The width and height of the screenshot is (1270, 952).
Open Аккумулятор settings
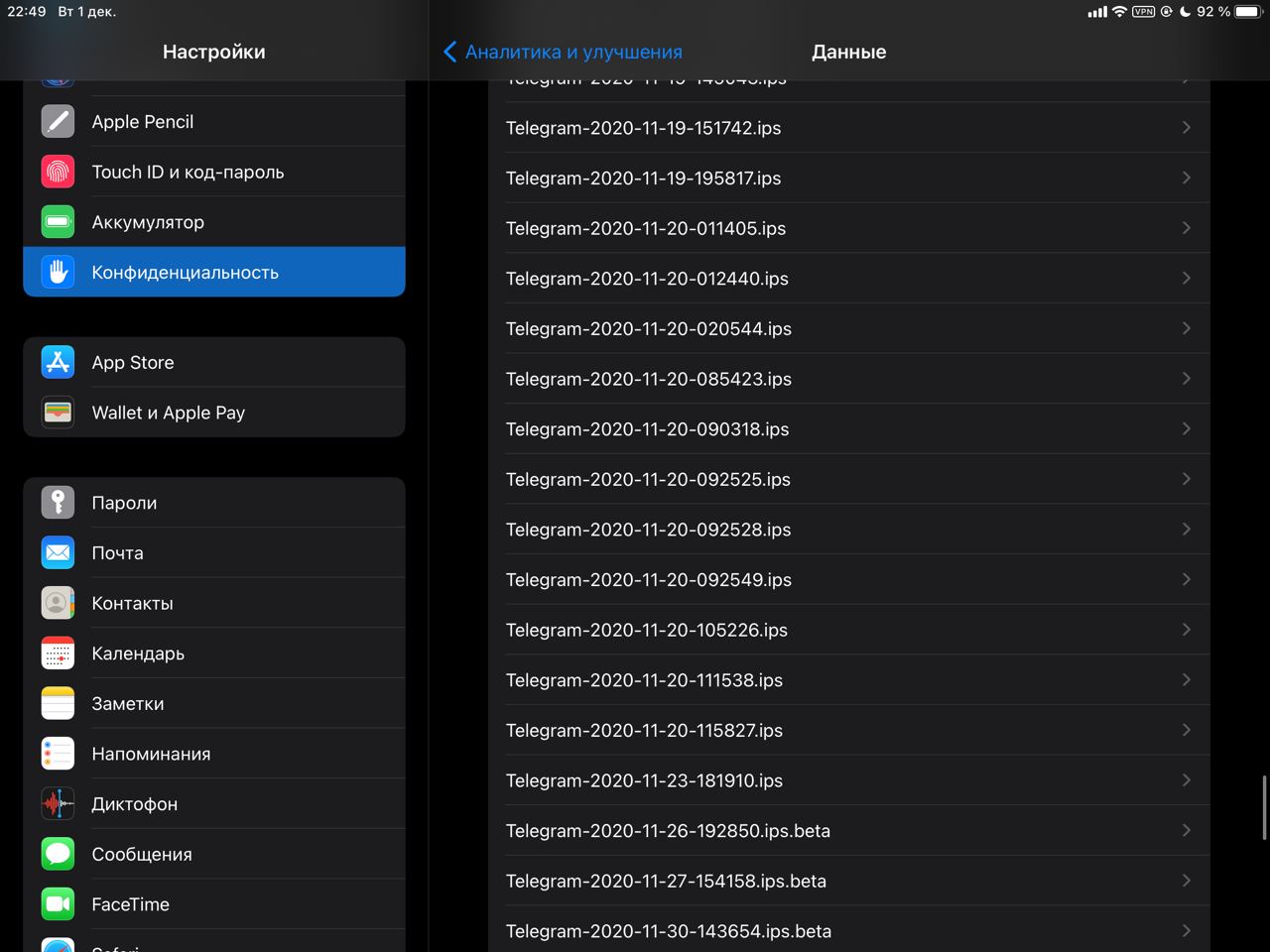click(x=214, y=222)
